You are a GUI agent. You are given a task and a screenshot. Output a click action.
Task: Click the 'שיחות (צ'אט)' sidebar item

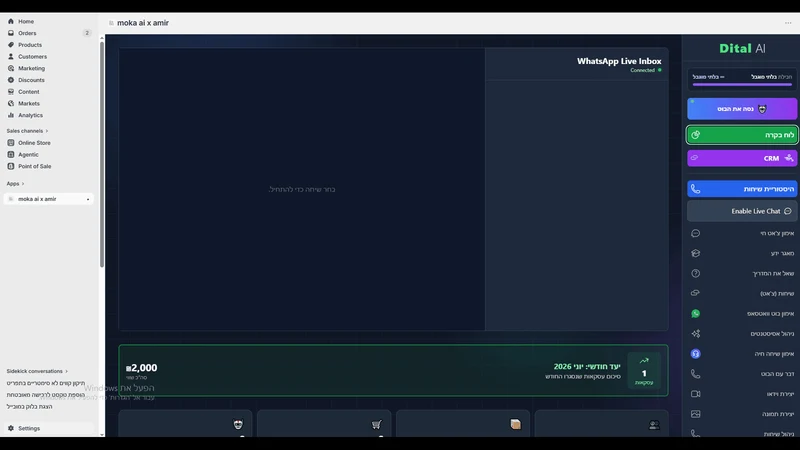click(x=742, y=293)
